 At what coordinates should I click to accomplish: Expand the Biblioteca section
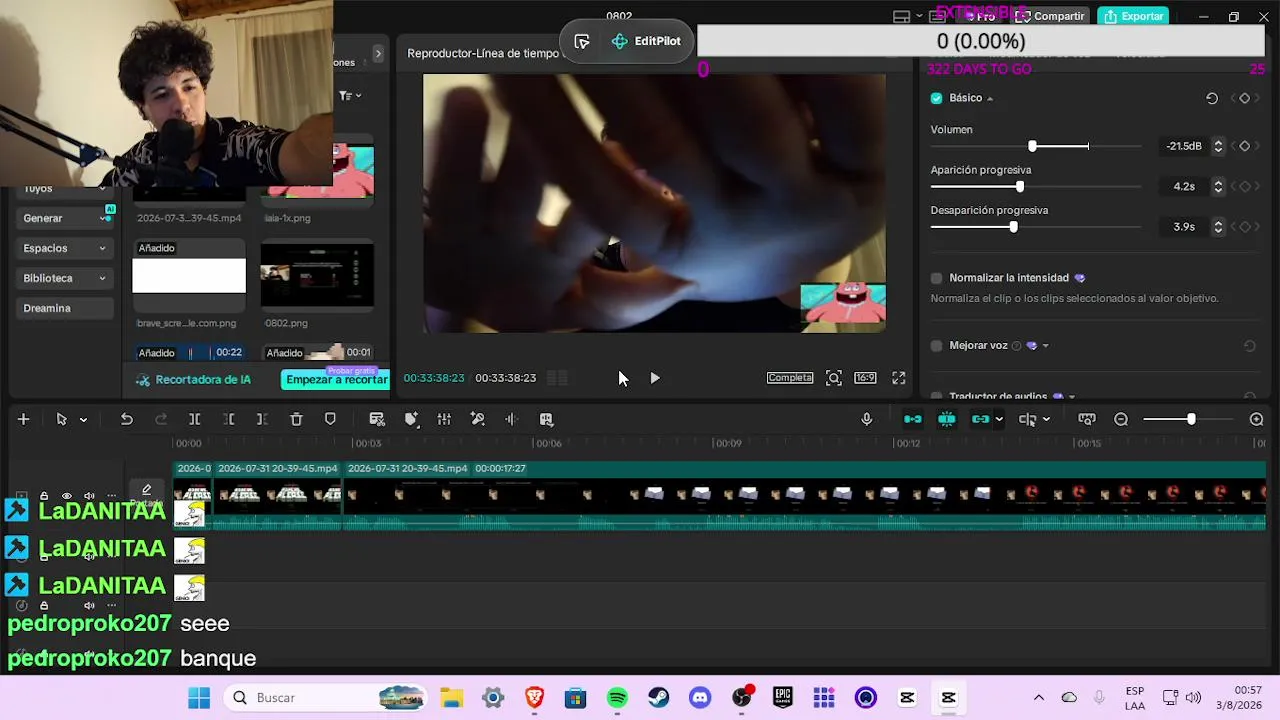(102, 278)
